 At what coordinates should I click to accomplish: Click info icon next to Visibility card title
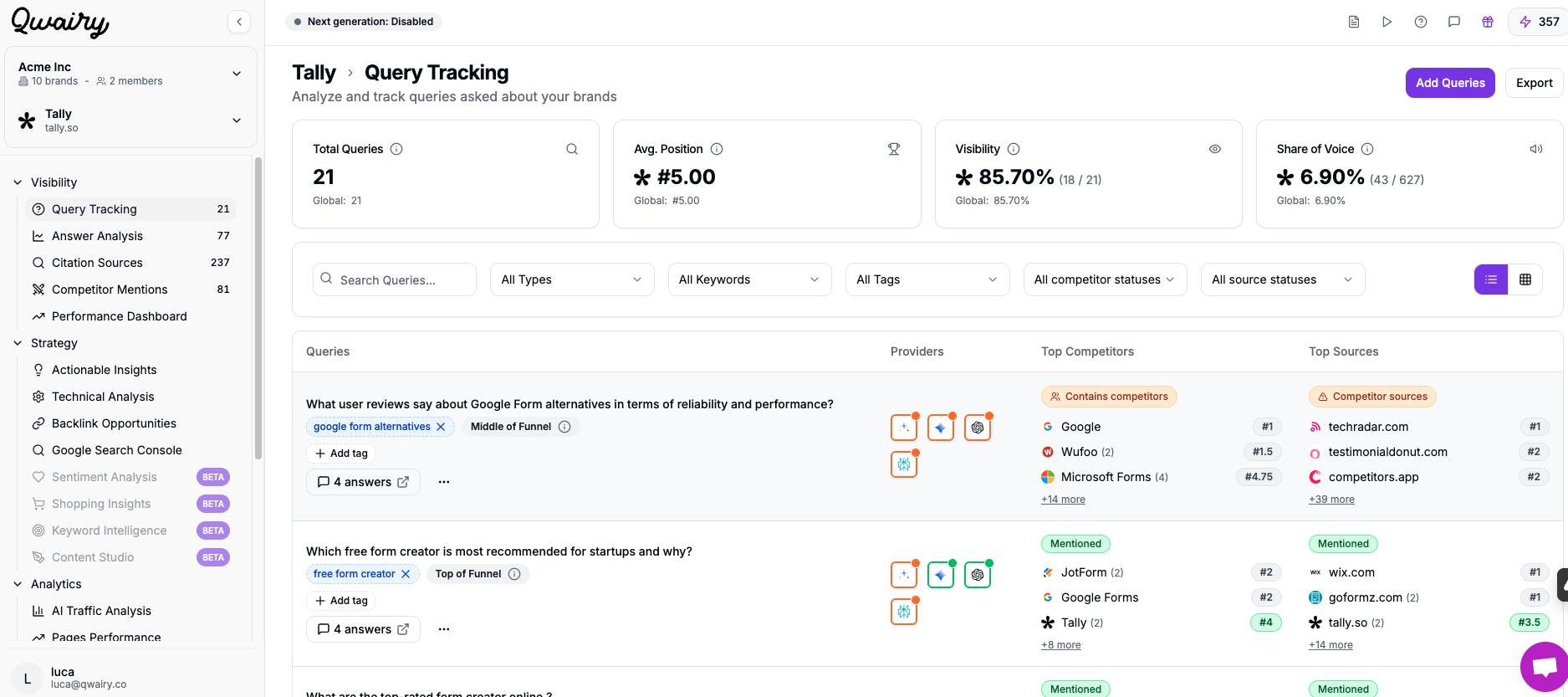[x=1014, y=149]
